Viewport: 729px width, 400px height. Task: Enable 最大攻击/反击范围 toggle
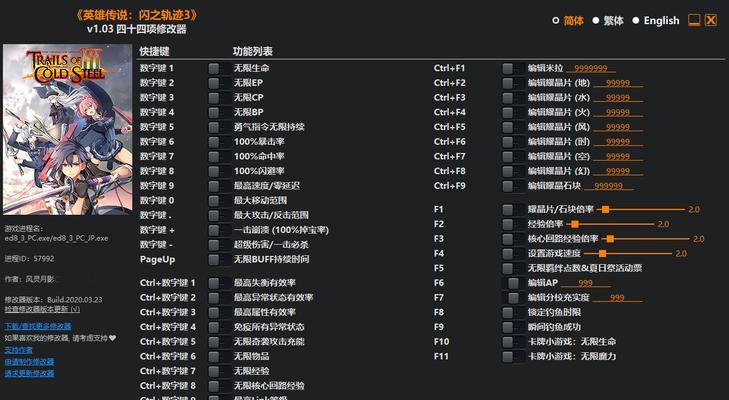219,215
